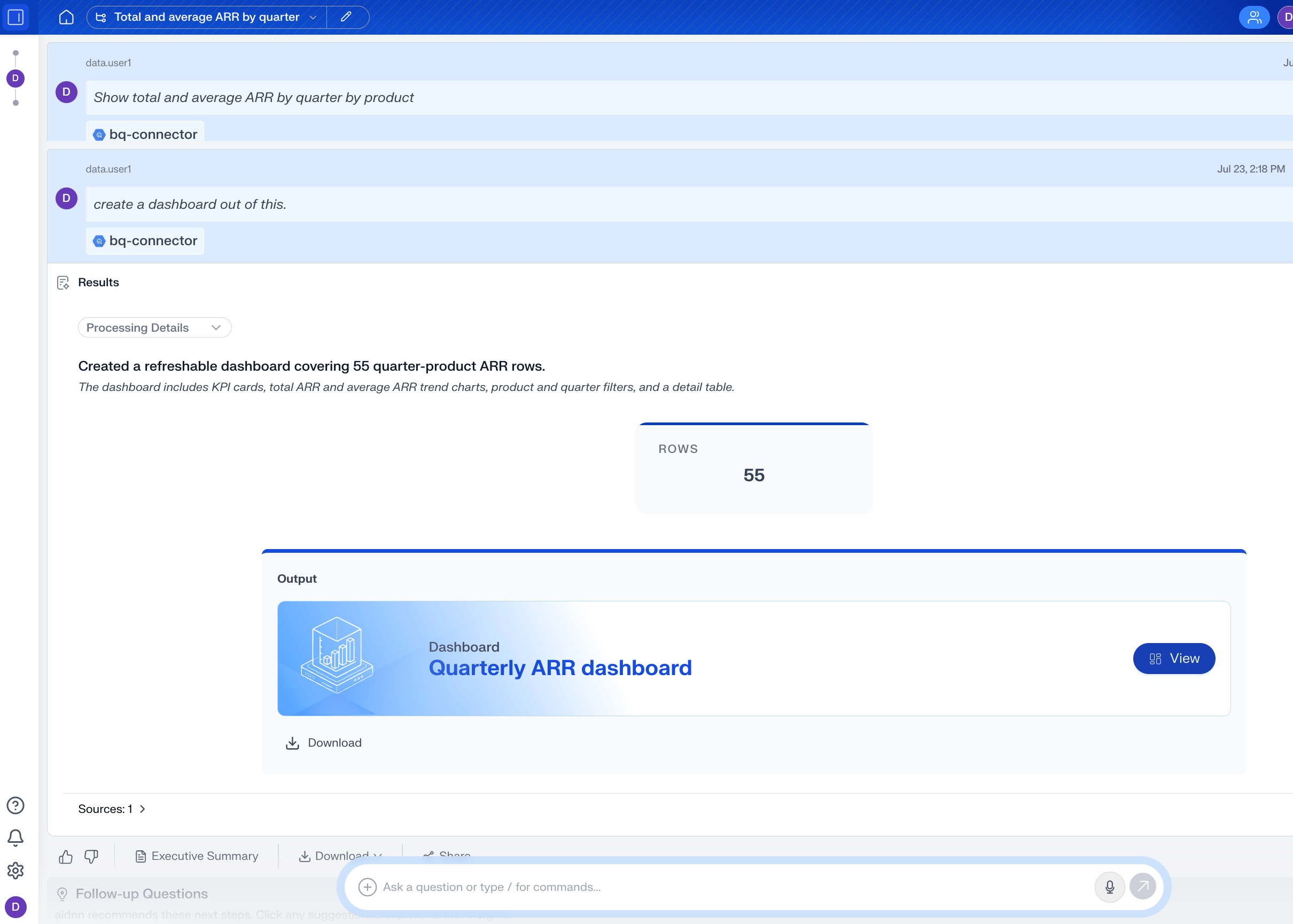
Task: Open the notifications bell icon
Action: (x=15, y=838)
